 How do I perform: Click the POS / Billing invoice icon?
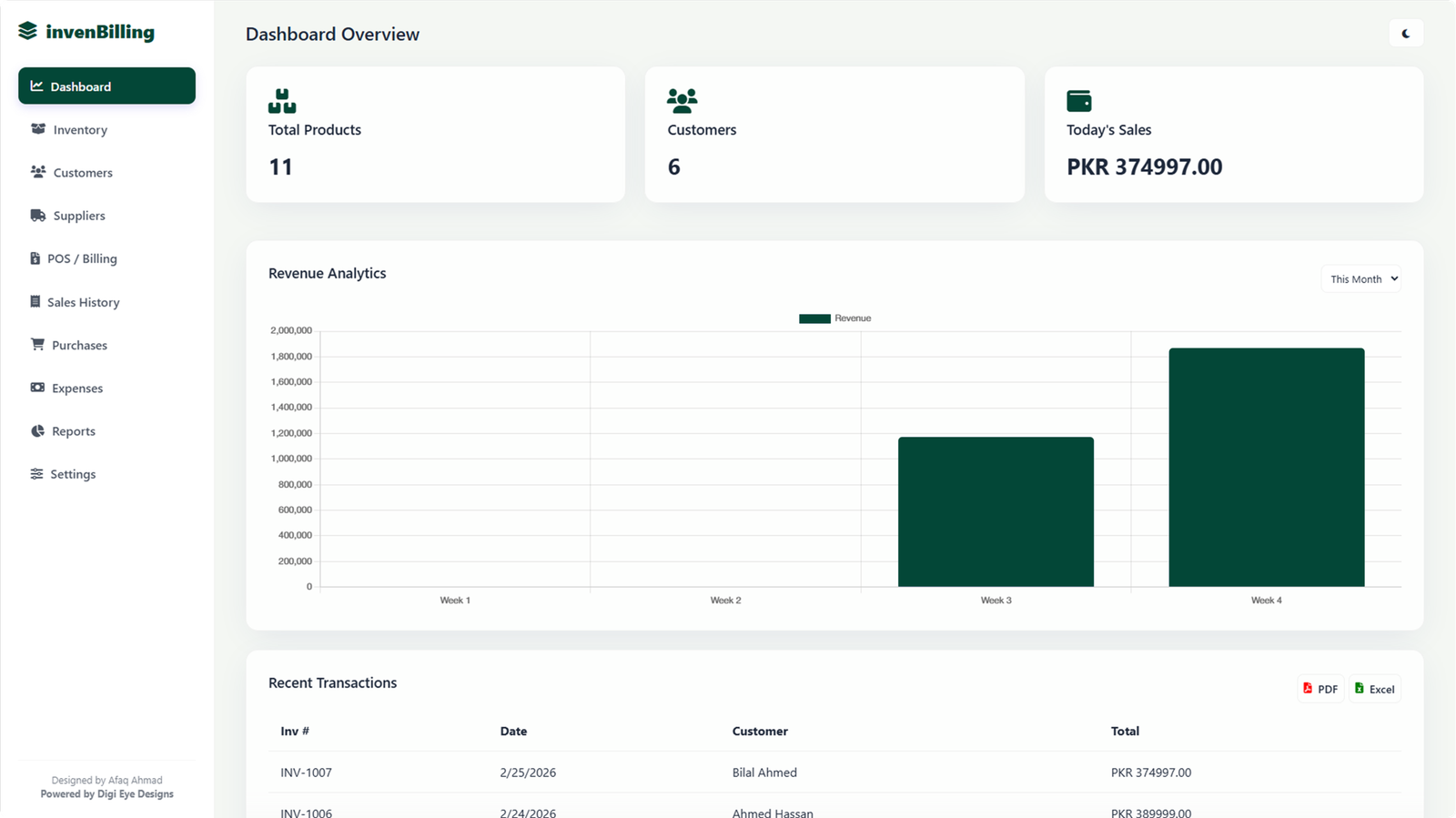[x=35, y=258]
